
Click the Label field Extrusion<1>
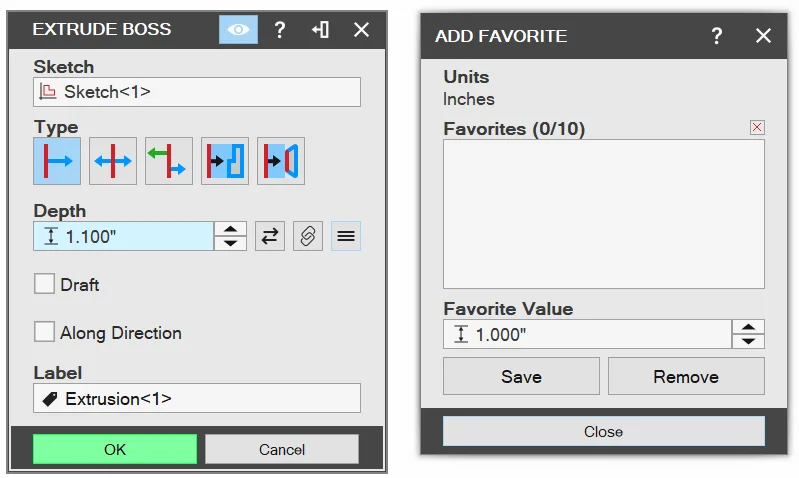[197, 398]
